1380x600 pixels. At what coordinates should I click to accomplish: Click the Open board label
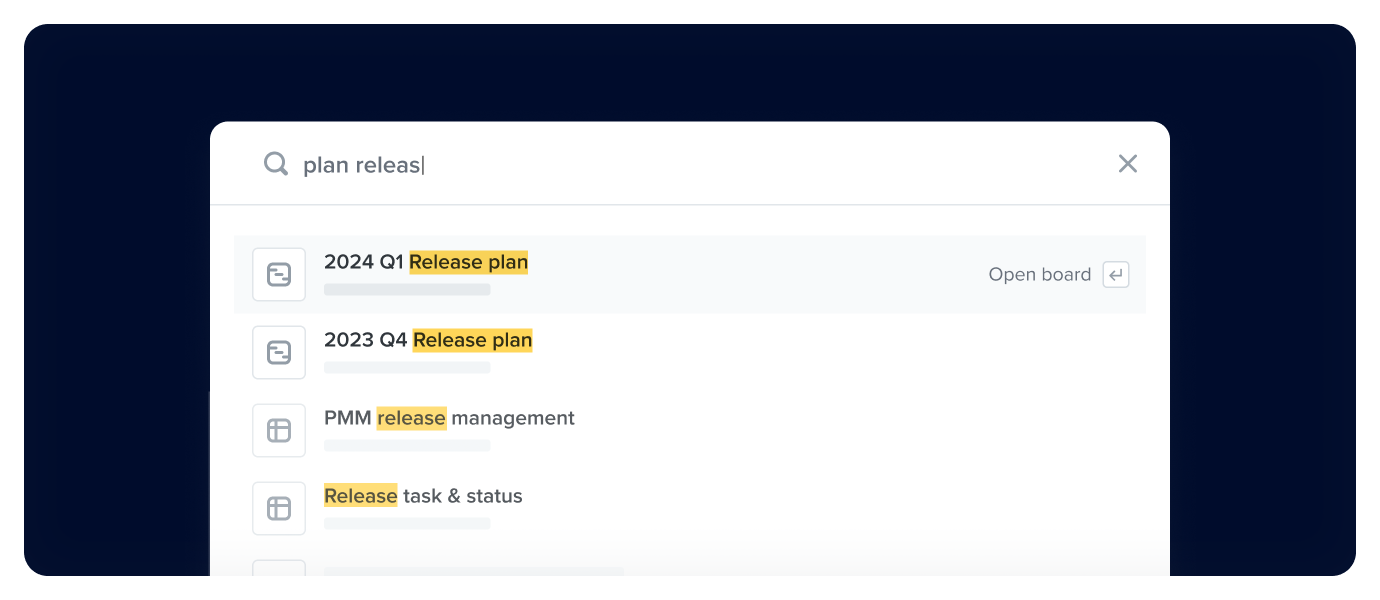coord(1040,274)
